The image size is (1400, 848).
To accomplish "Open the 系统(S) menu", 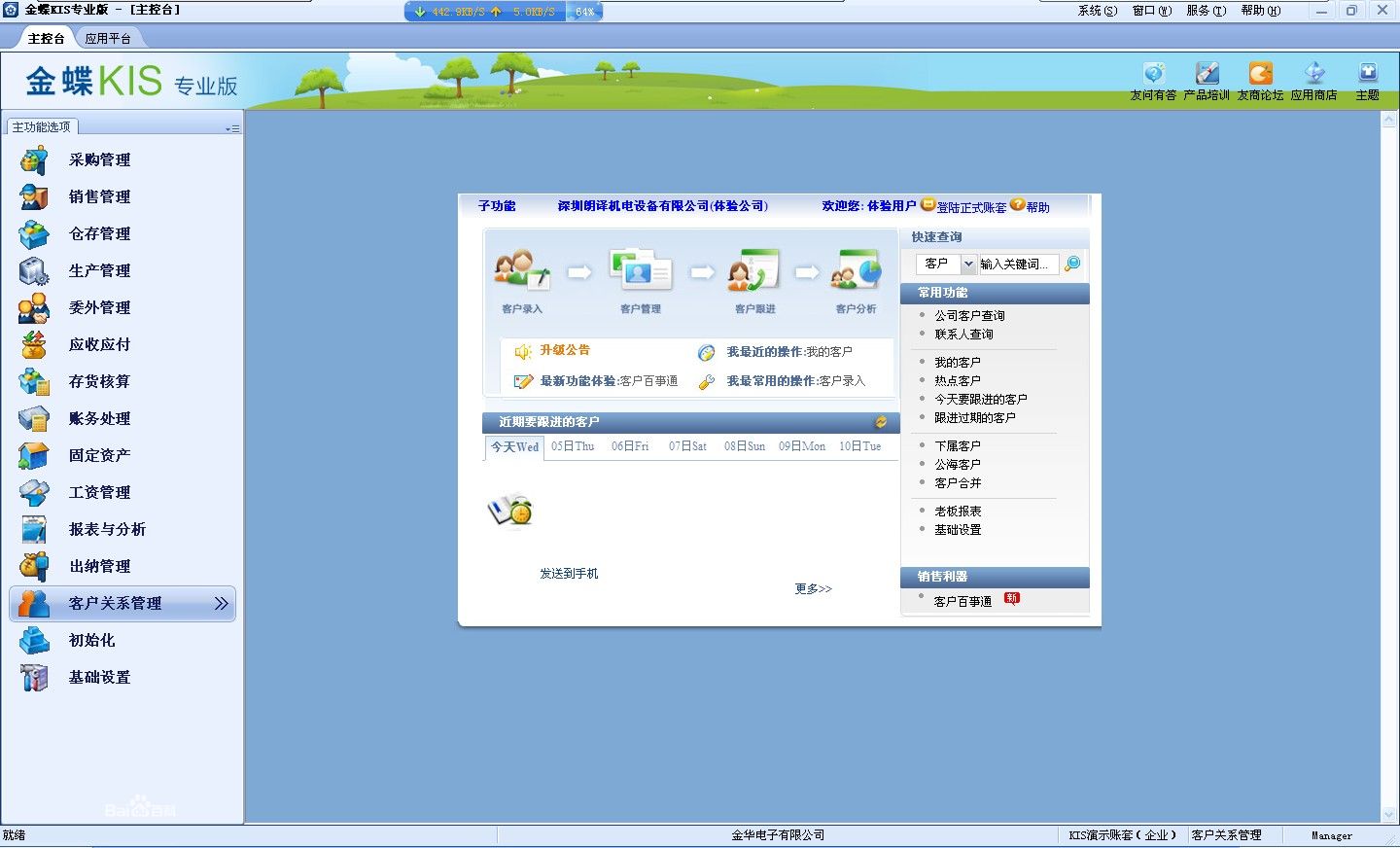I will 1098,11.
